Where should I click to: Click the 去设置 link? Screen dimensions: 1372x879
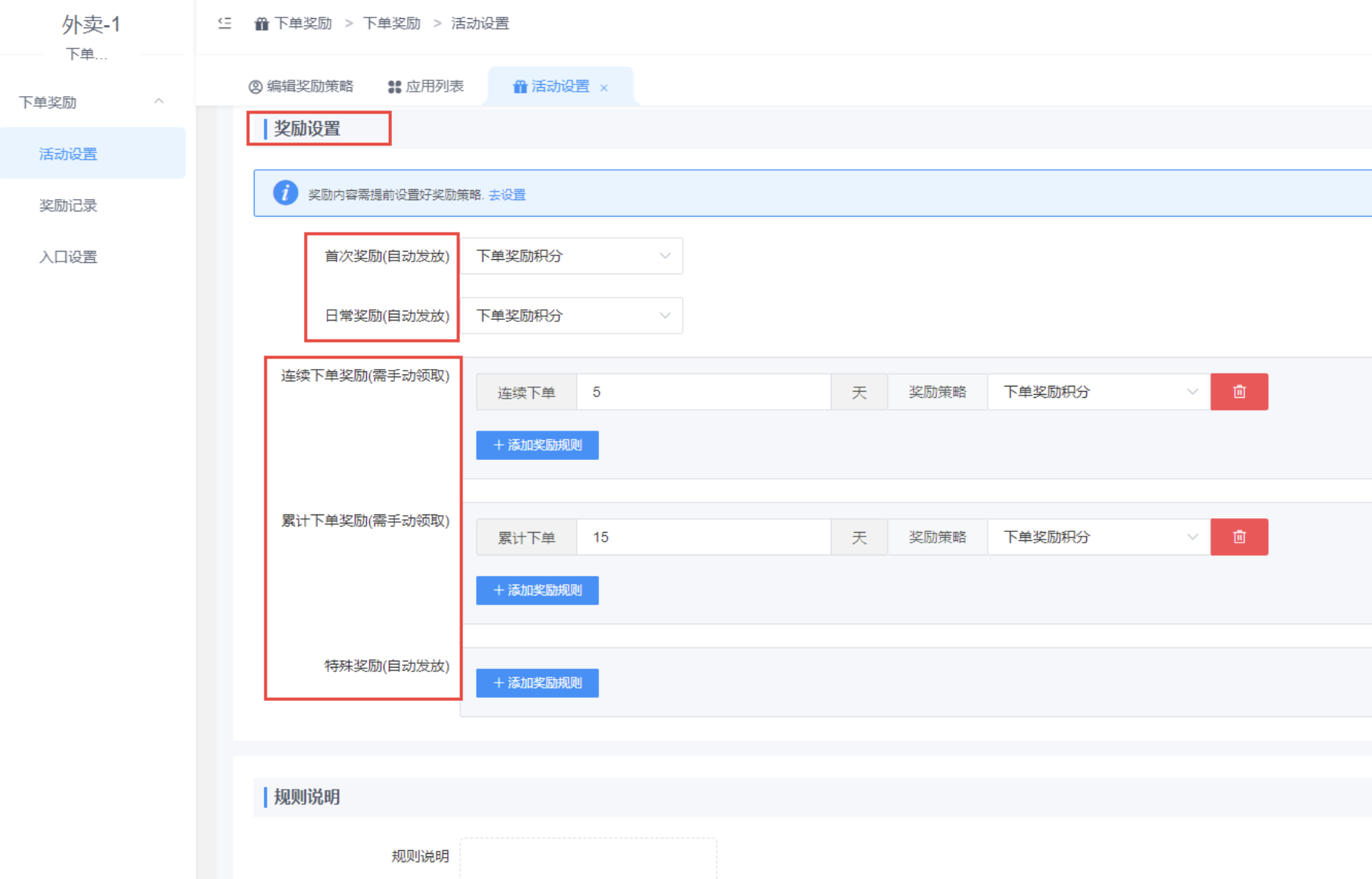point(507,195)
